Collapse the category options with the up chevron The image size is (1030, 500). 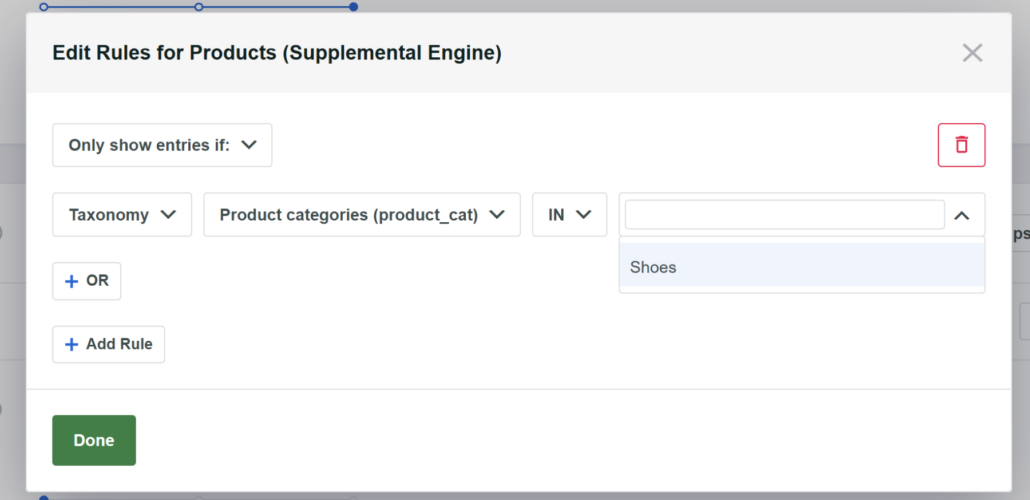click(962, 215)
